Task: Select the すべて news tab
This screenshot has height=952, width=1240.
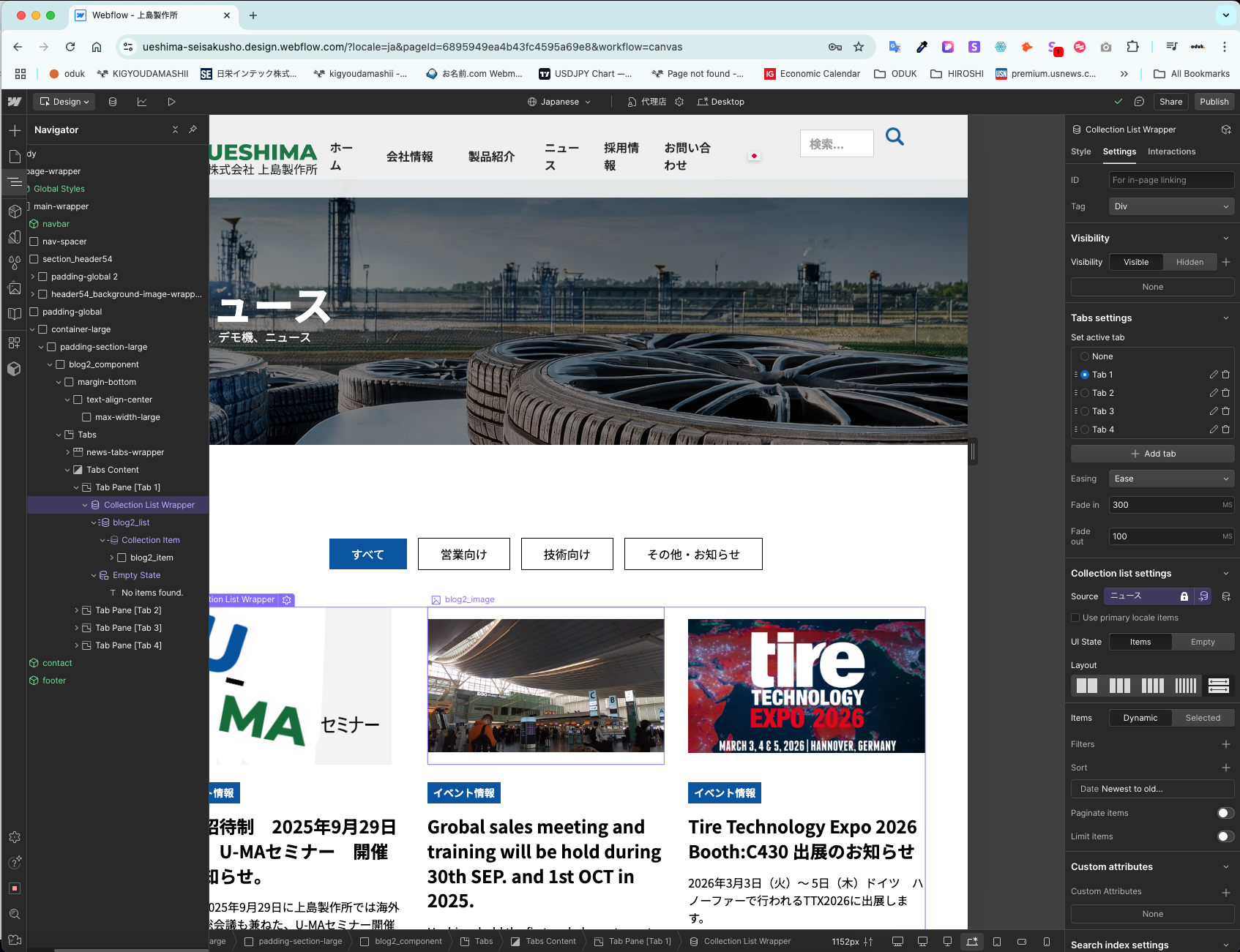Action: 368,554
